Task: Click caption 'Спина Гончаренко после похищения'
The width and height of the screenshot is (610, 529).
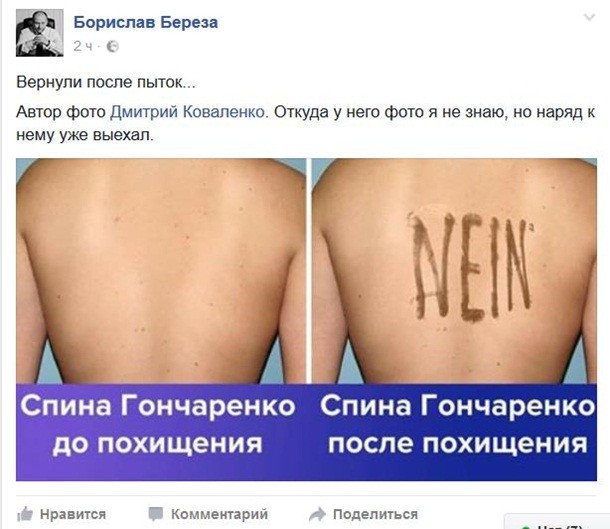Action: 458,425
